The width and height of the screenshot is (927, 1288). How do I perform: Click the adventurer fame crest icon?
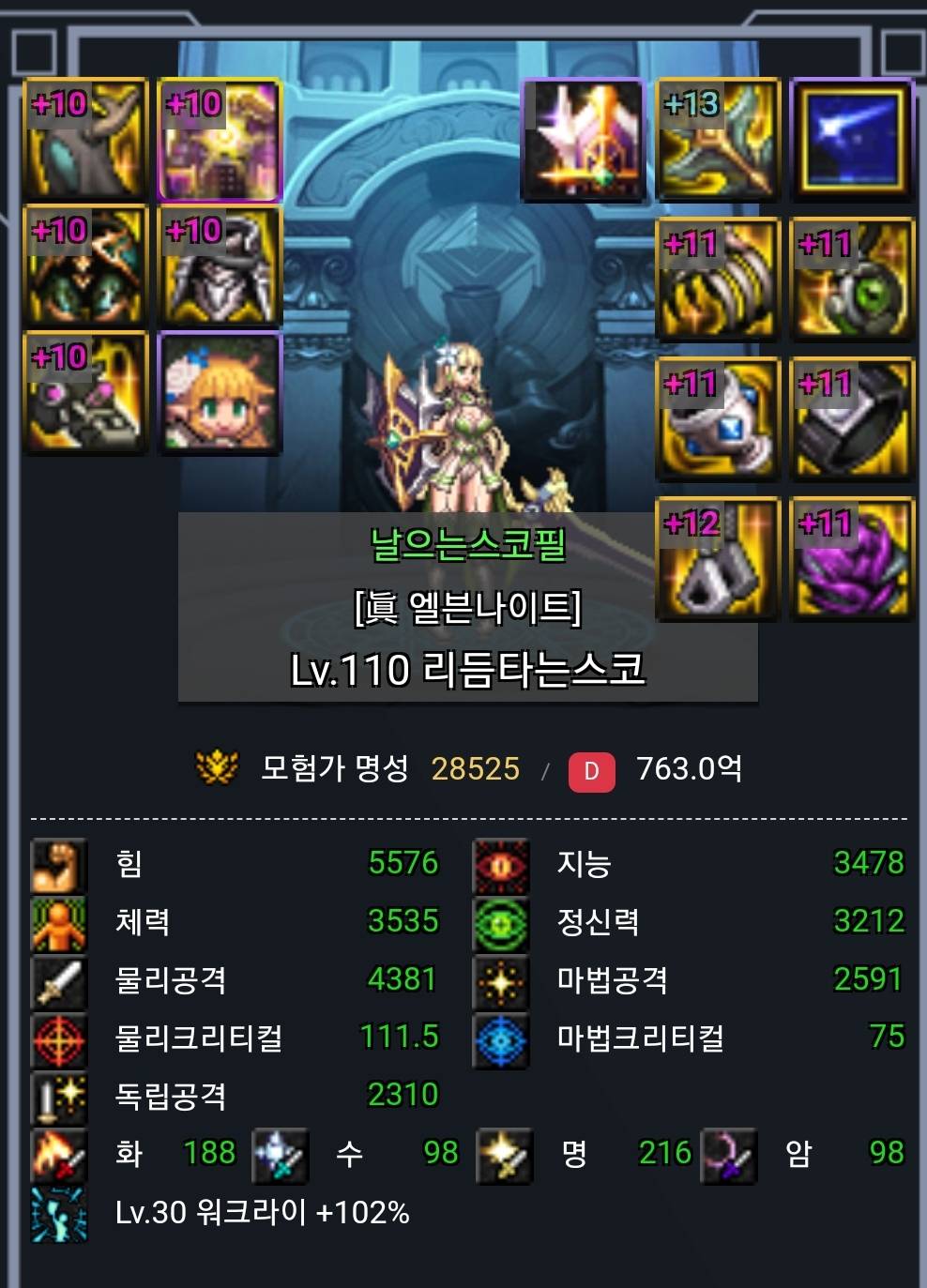217,767
